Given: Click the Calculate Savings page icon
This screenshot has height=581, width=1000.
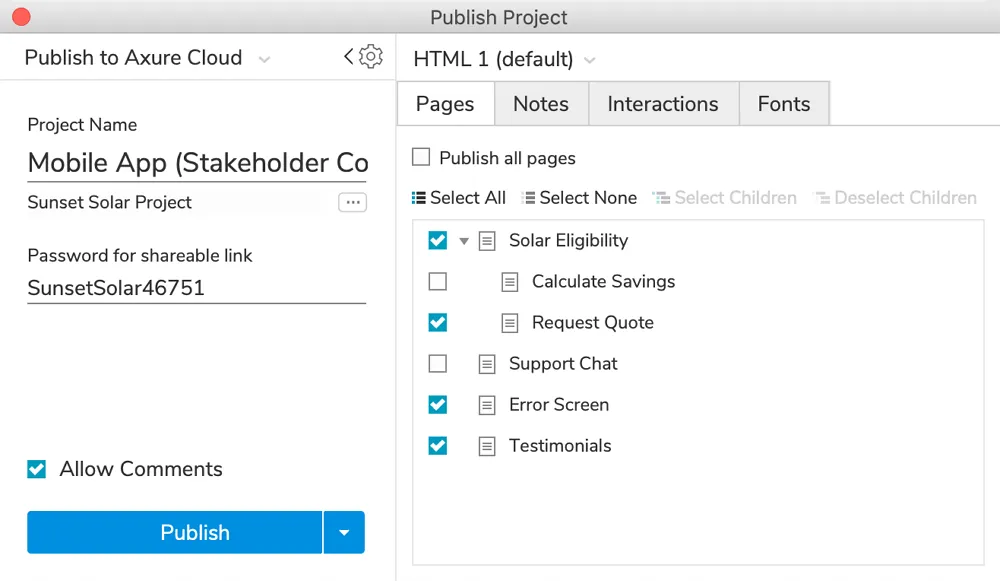Looking at the screenshot, I should click(510, 282).
